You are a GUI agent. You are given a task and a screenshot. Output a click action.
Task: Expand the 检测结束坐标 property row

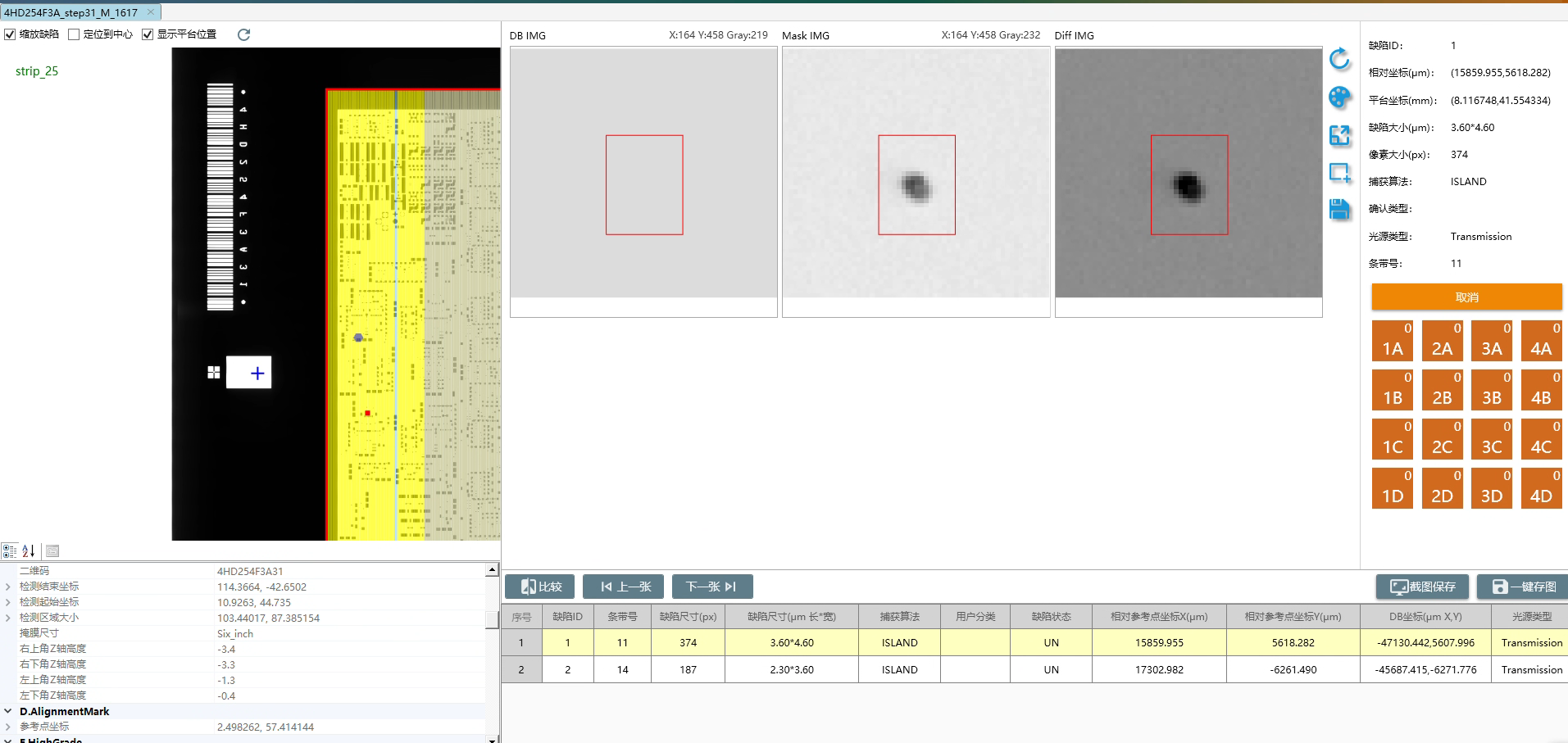pyautogui.click(x=8, y=587)
